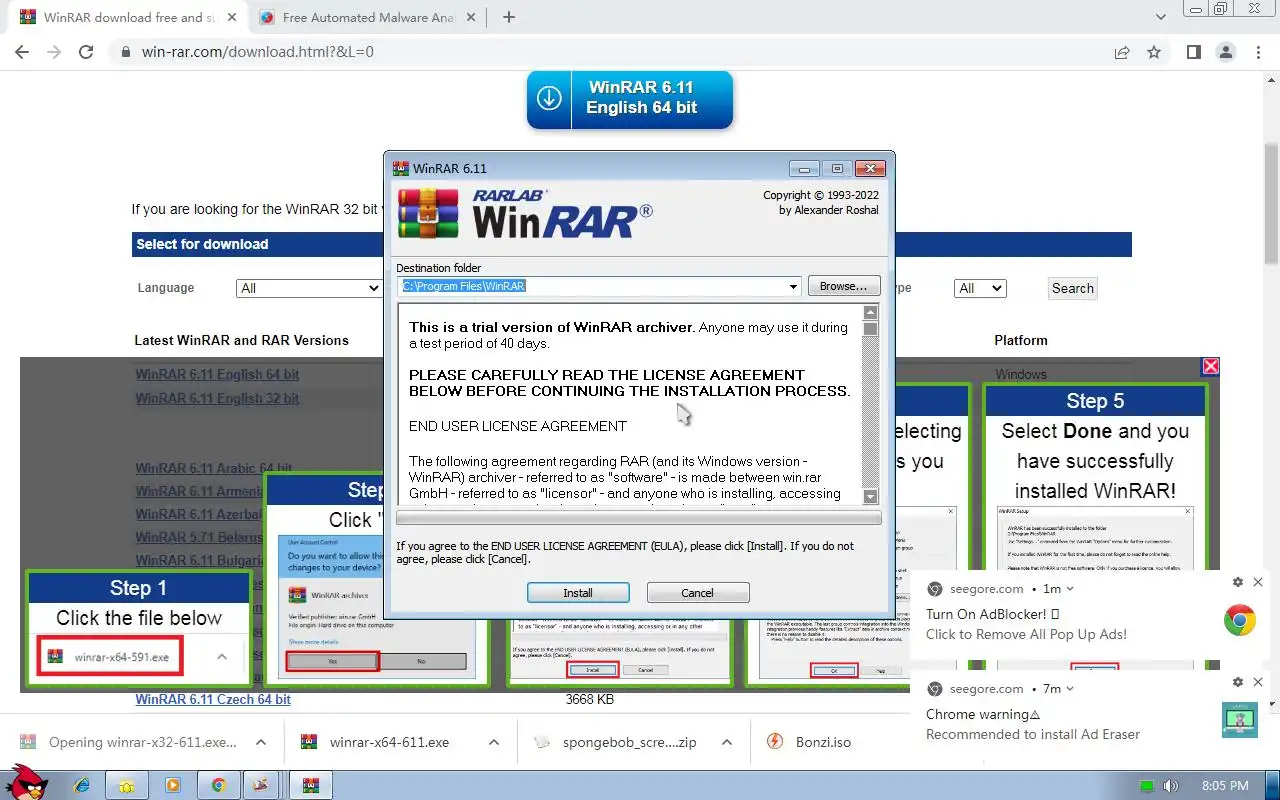Expand the seegore.com 1m notification chevron

tap(1070, 589)
